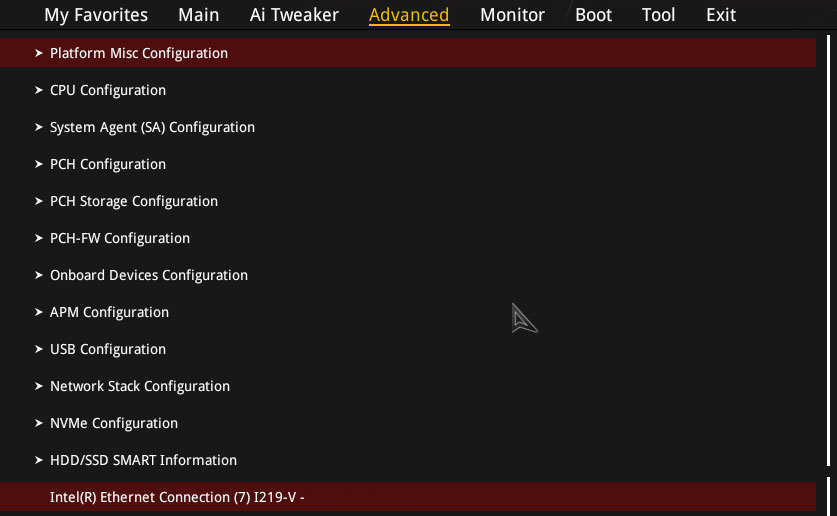837x516 pixels.
Task: Click the arrow beside Network Stack Configuration
Action: [38, 386]
